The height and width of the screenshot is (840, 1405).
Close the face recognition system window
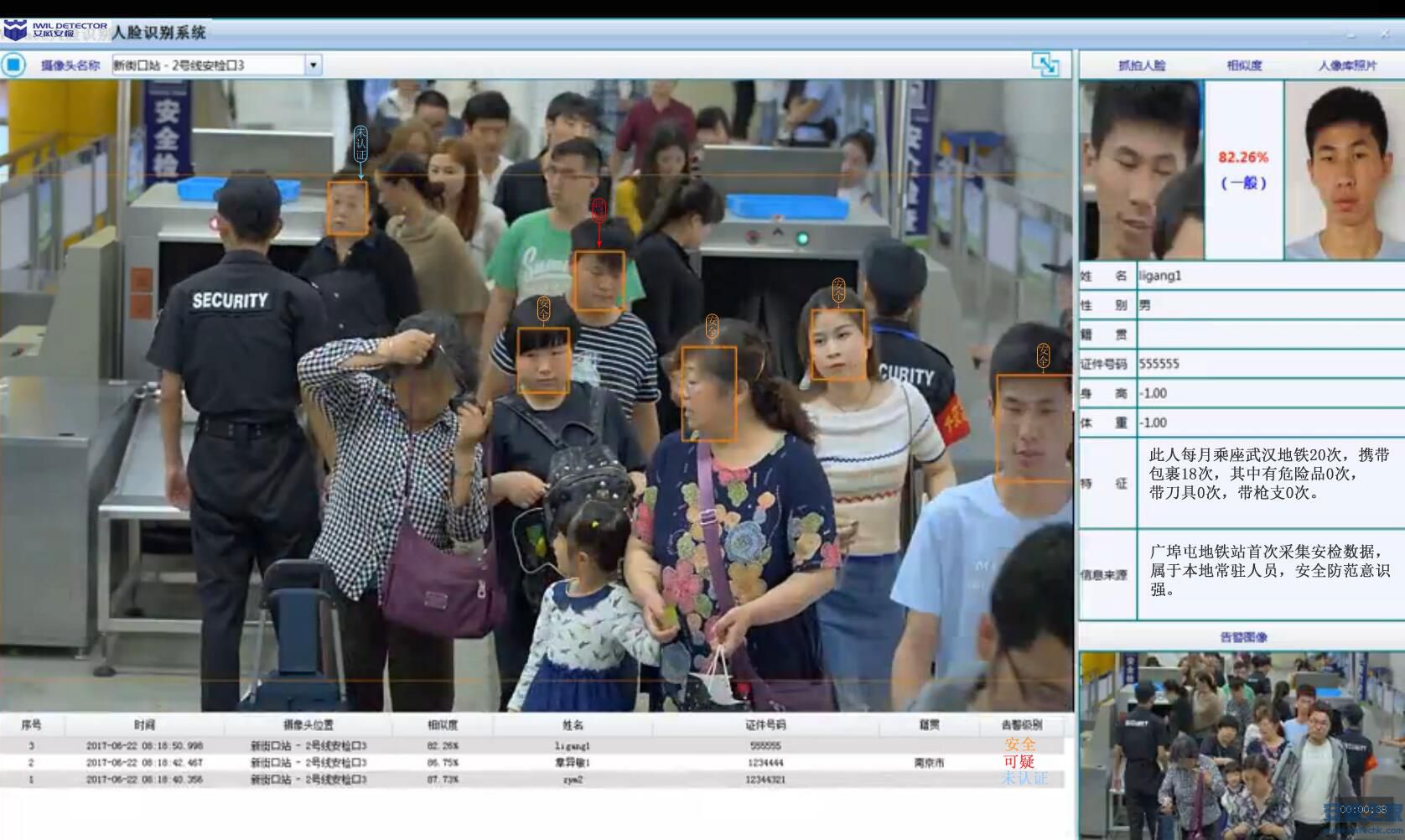coord(1384,34)
